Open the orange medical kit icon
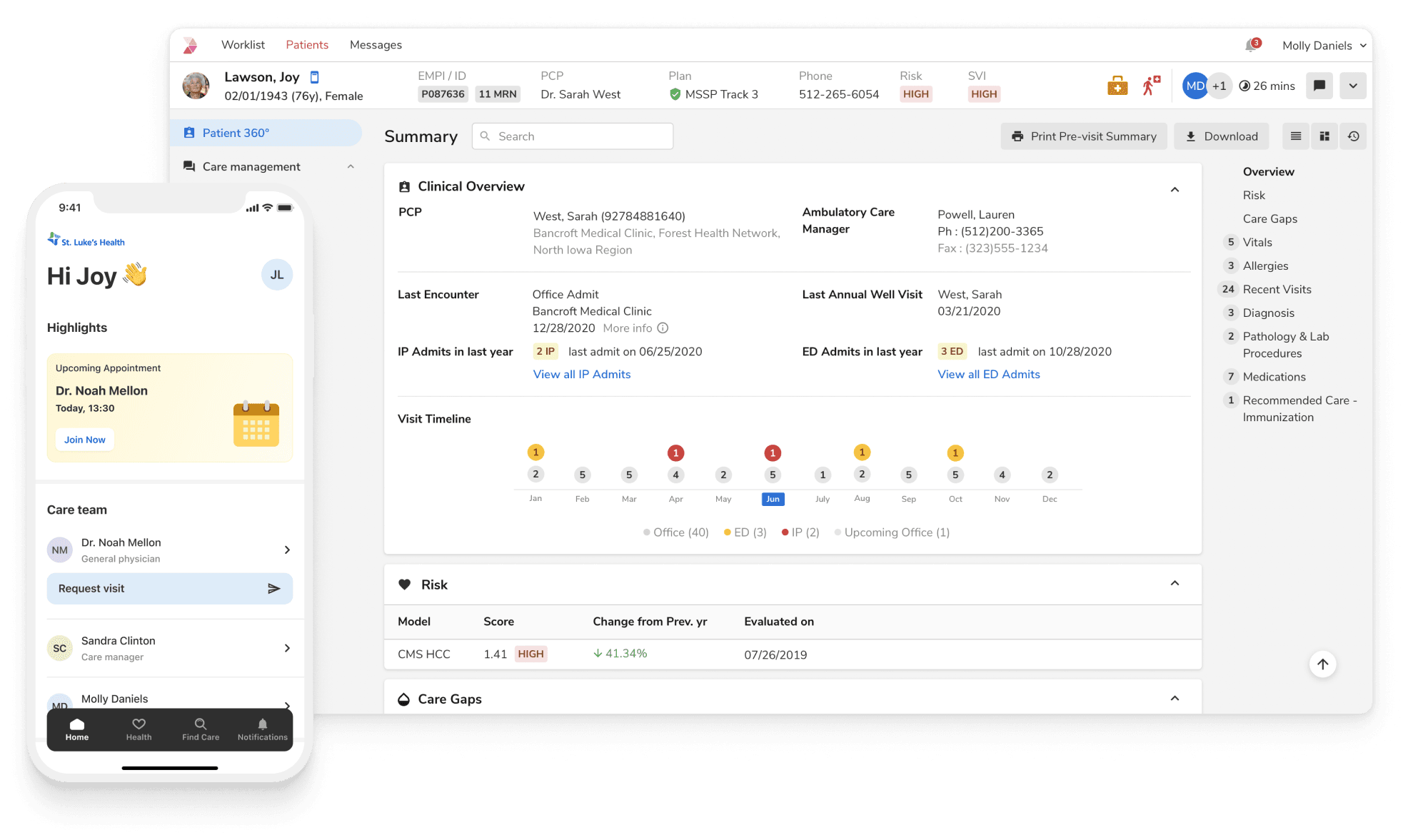The width and height of the screenshot is (1418, 840). 1117,86
